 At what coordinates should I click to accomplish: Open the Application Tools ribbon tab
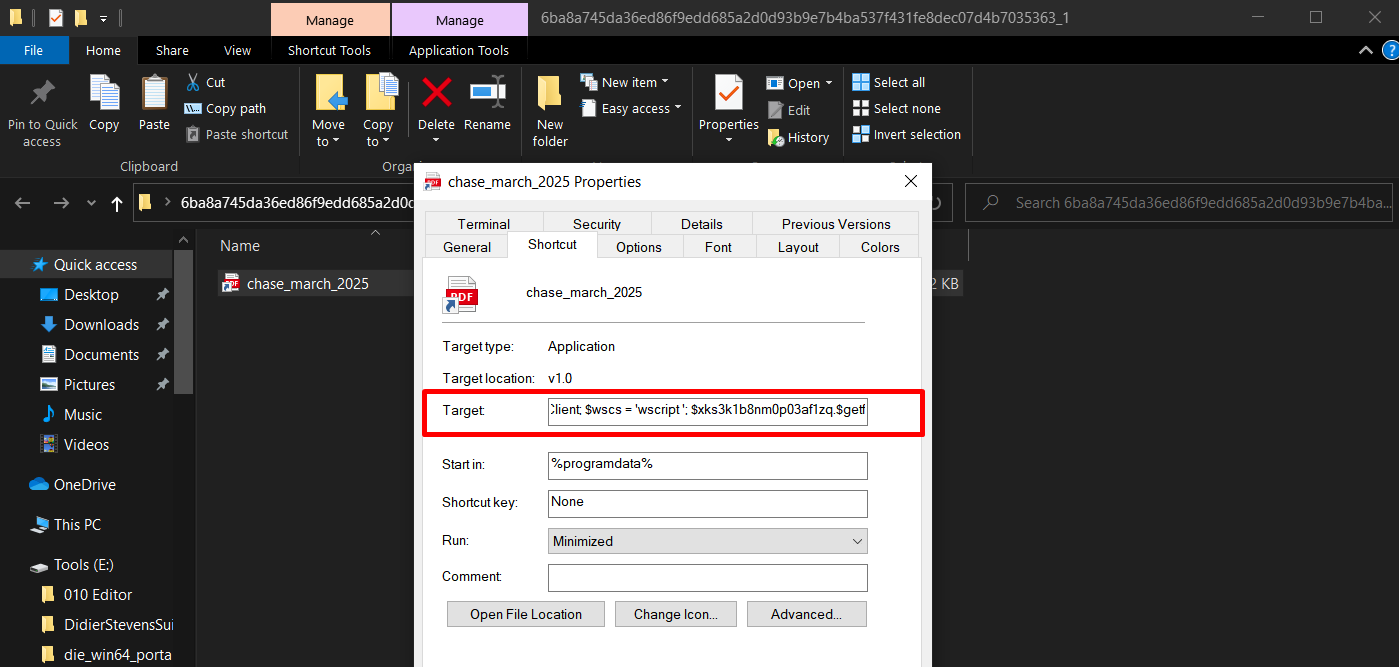[x=459, y=50]
